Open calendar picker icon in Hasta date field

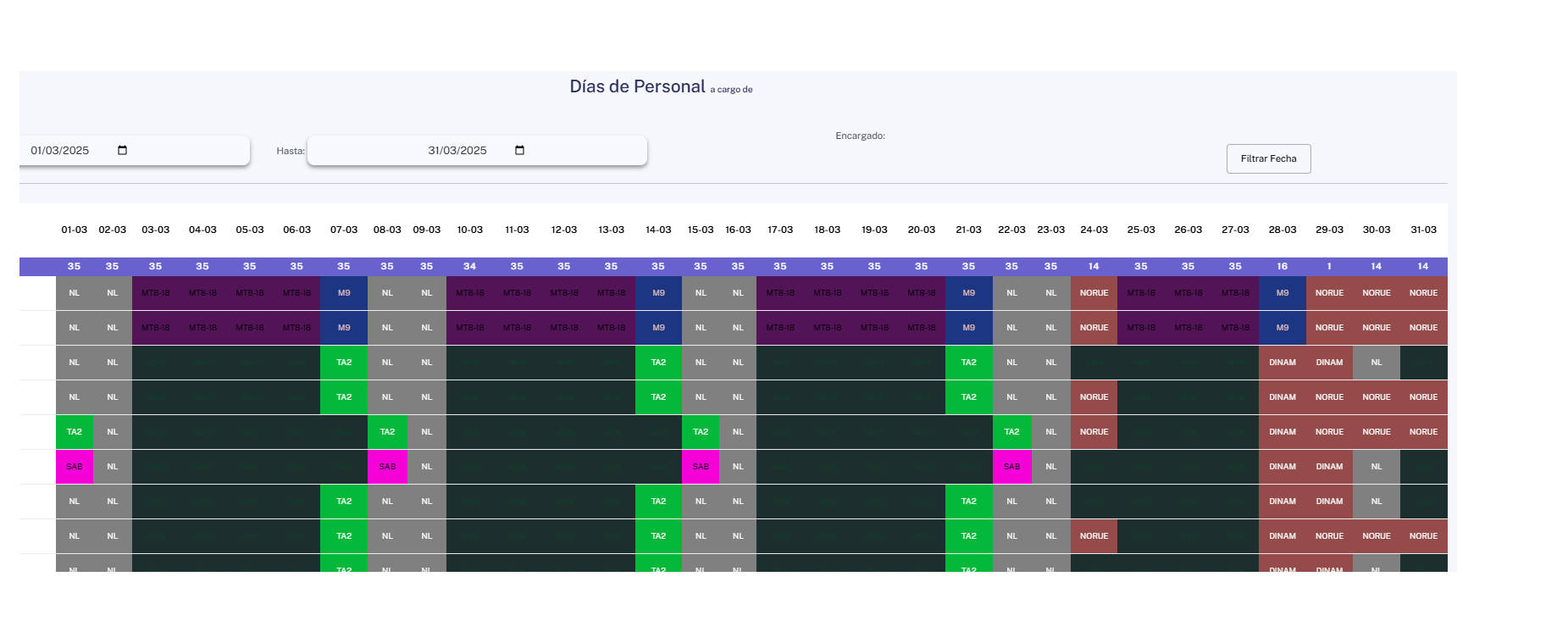[519, 151]
